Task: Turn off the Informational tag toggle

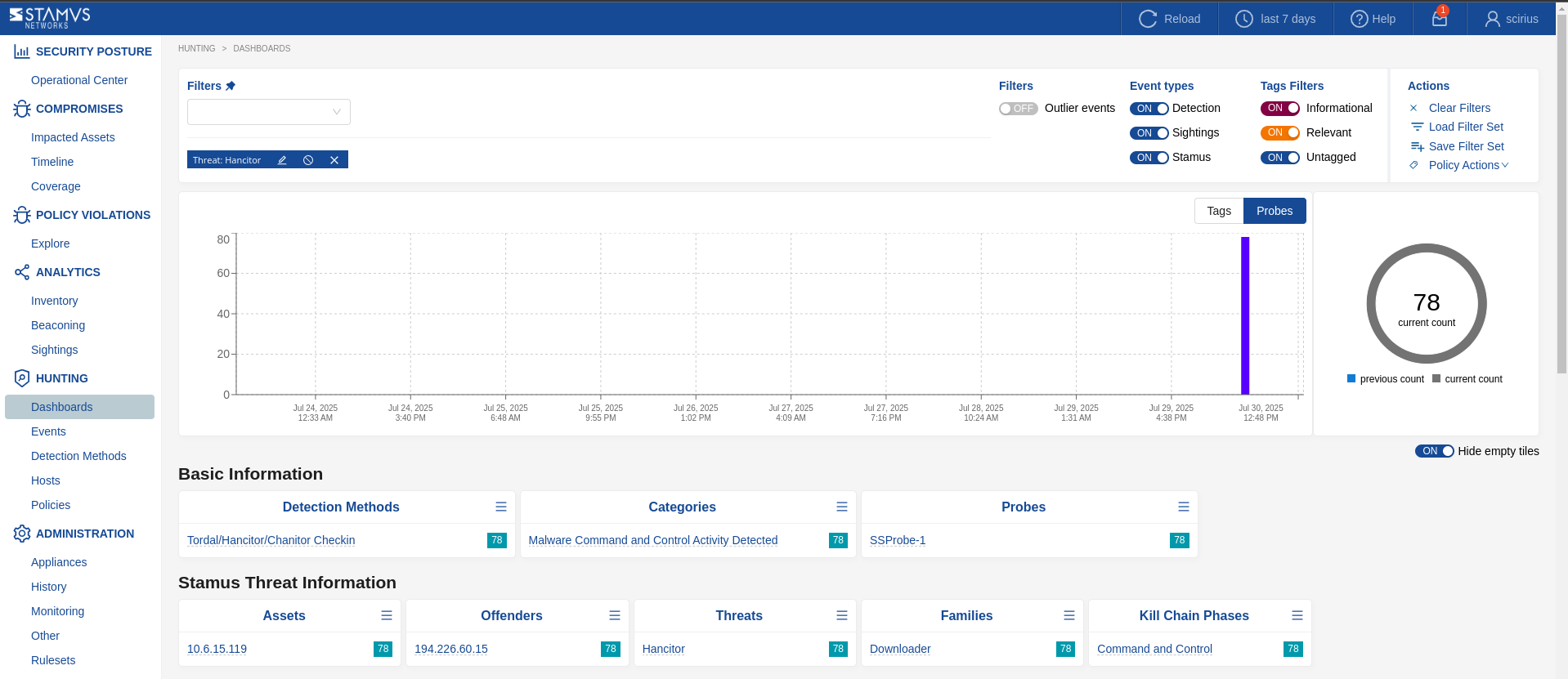Action: coord(1279,109)
